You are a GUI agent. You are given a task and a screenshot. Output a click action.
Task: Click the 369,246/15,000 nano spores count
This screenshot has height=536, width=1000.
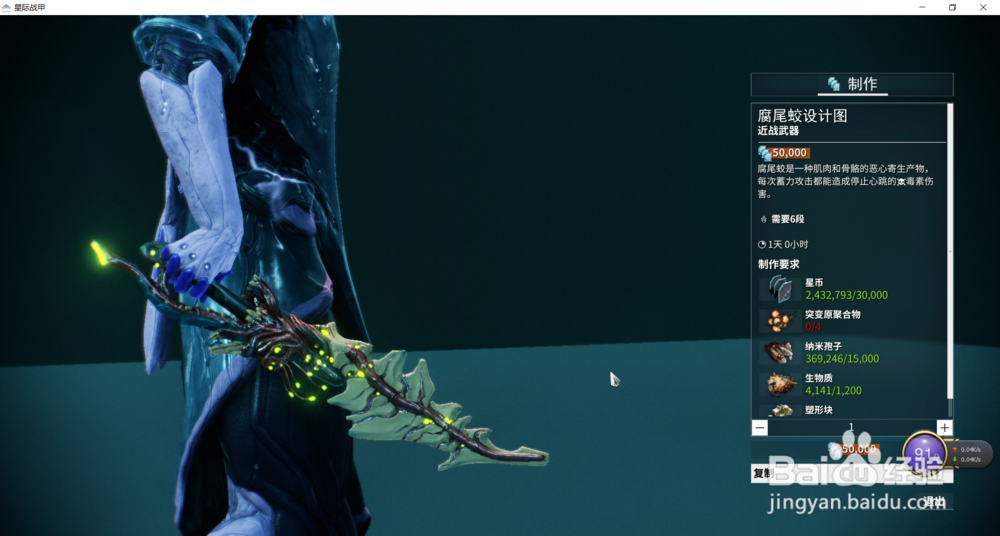(x=842, y=359)
